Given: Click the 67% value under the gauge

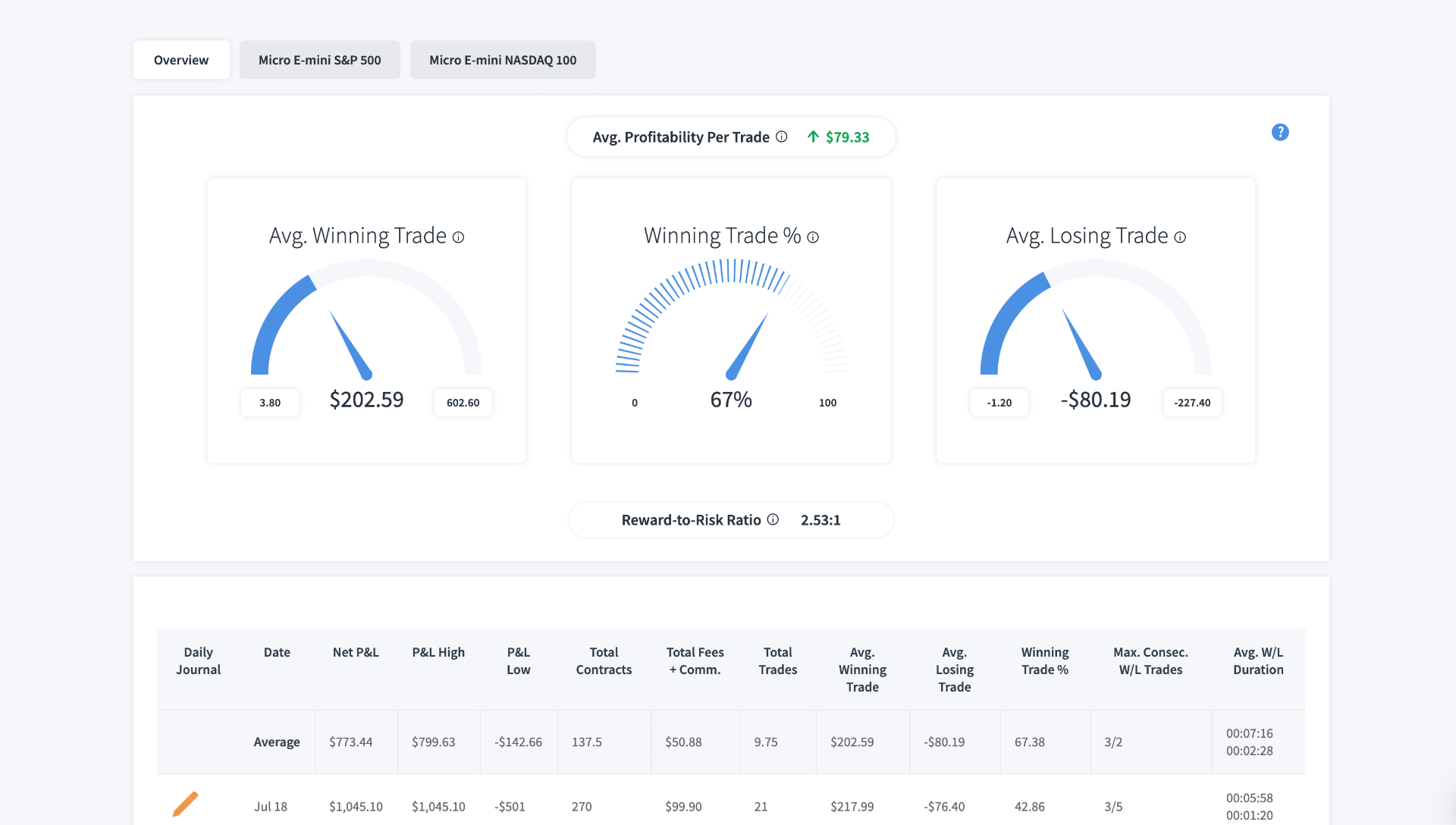Looking at the screenshot, I should pos(731,400).
